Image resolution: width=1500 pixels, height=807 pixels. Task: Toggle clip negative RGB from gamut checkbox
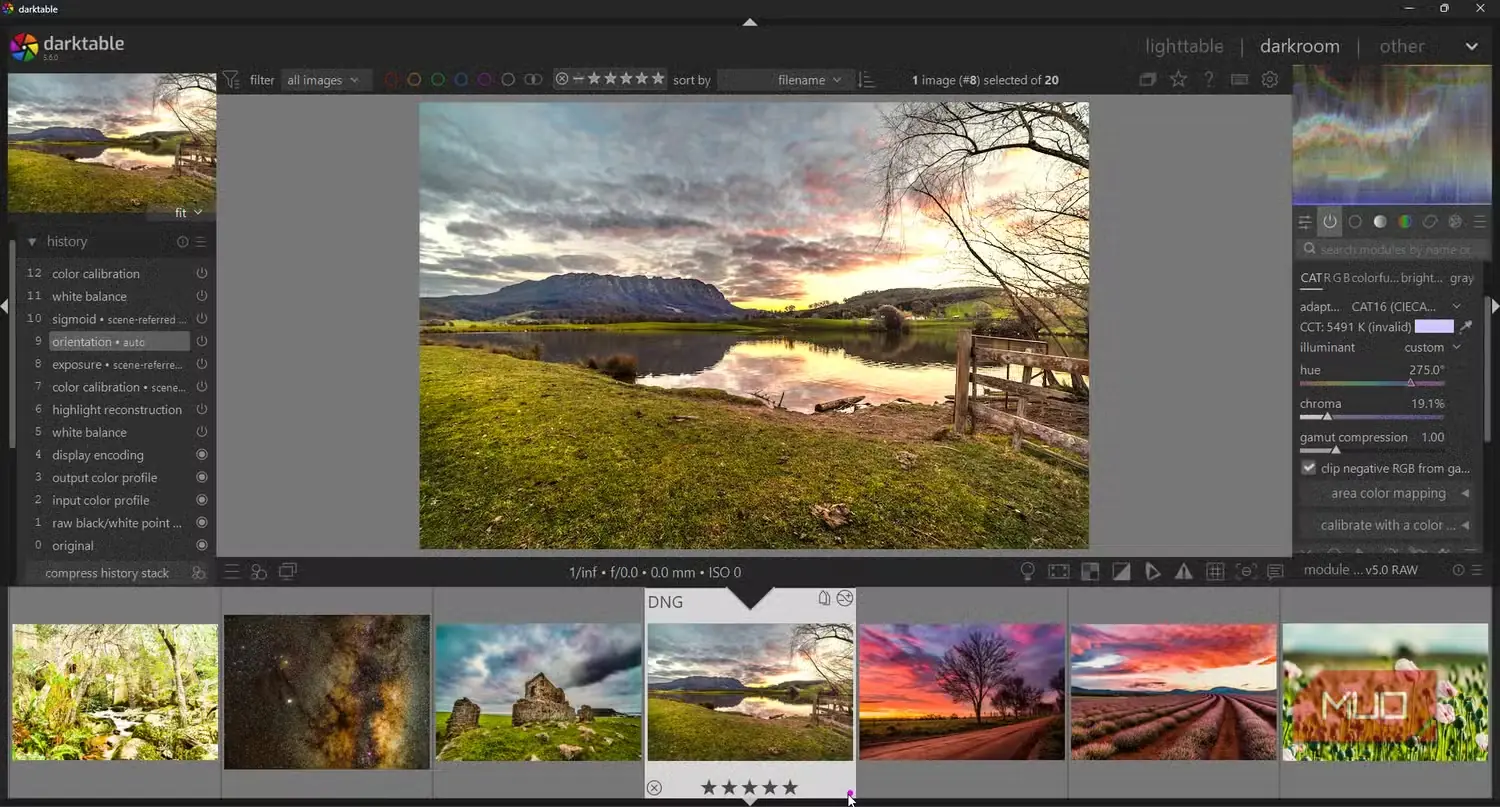coord(1309,468)
